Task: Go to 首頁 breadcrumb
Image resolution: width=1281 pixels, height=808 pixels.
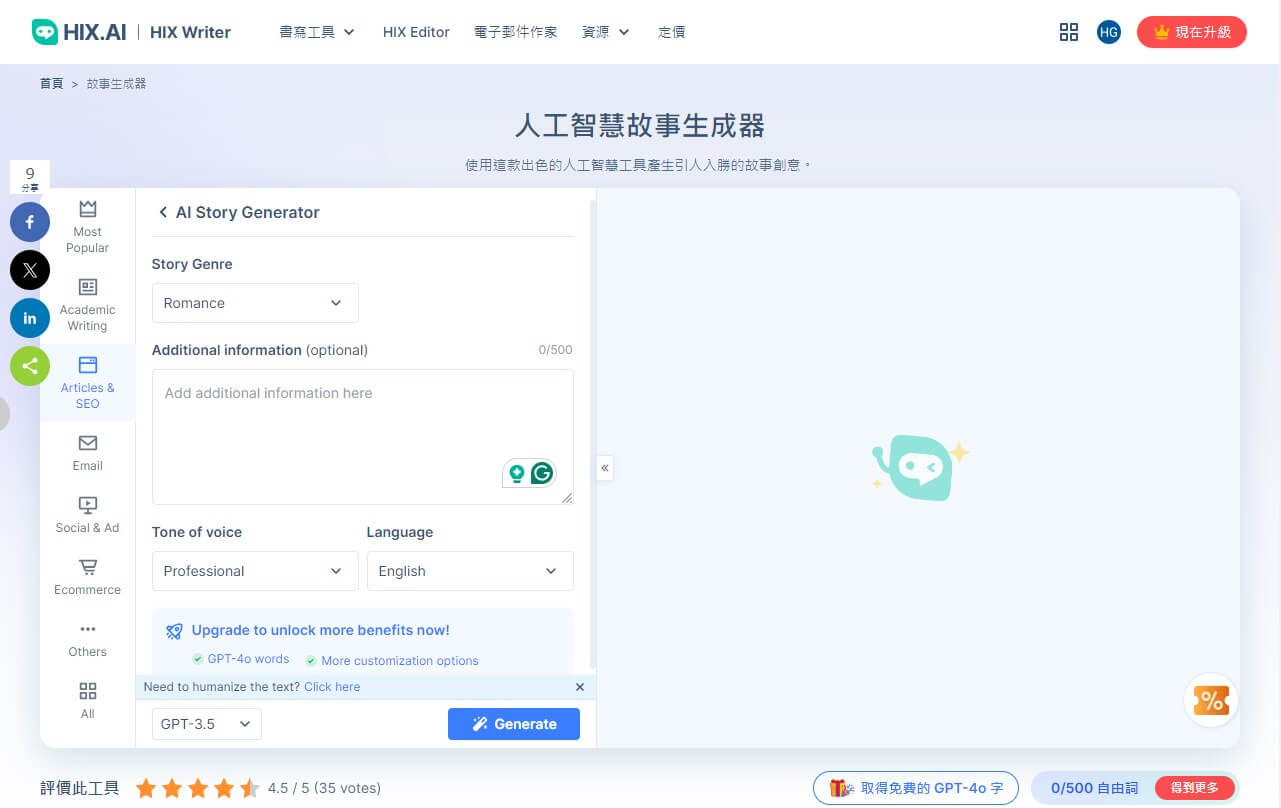Action: [51, 84]
